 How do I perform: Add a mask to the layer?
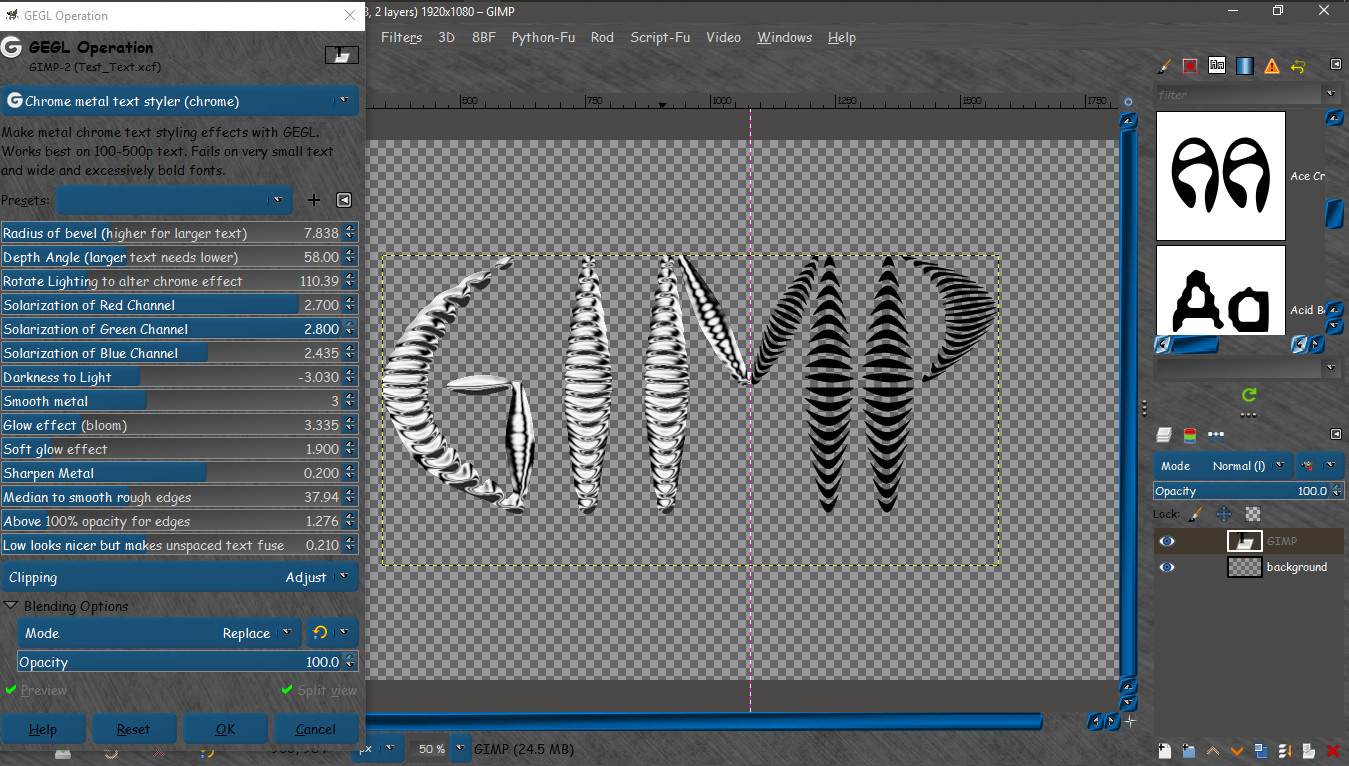(x=1309, y=750)
